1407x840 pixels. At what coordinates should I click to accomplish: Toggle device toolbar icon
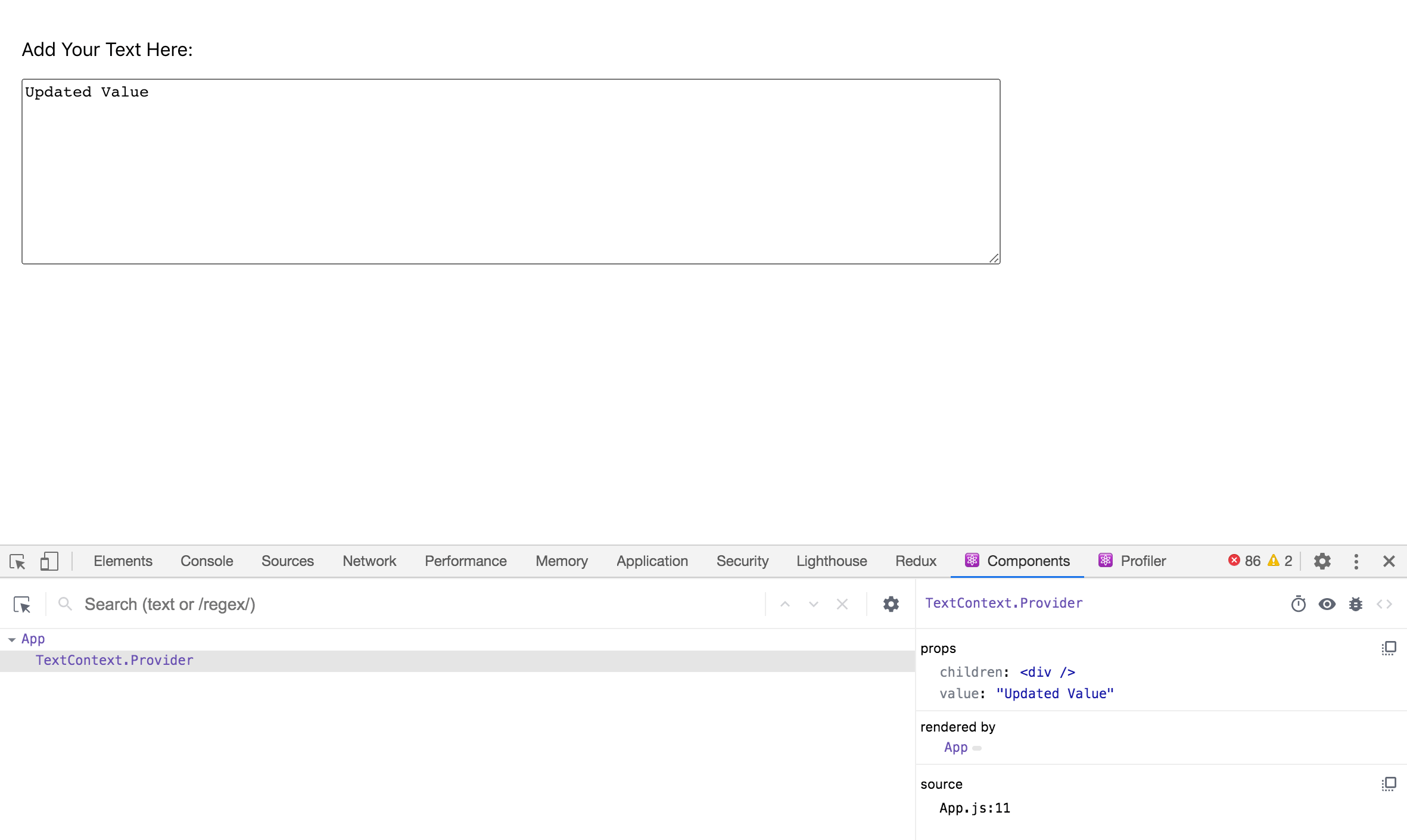[49, 561]
